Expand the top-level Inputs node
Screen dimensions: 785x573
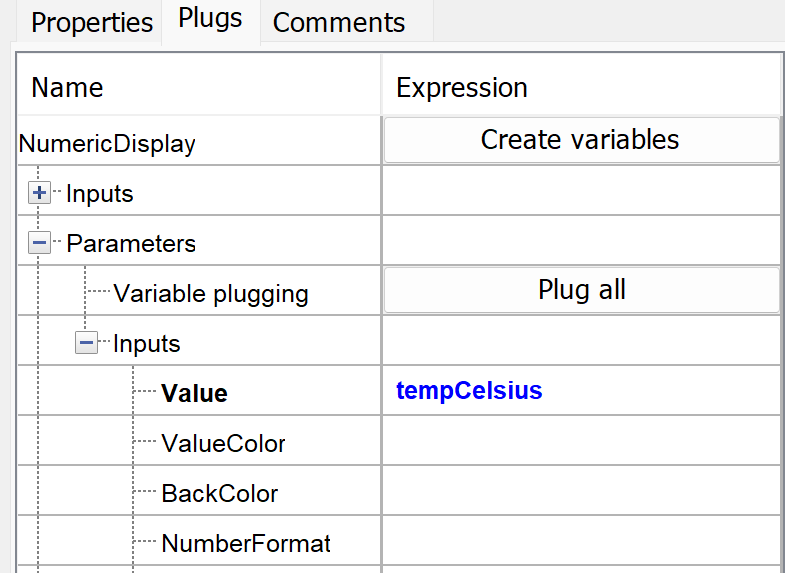[40, 194]
